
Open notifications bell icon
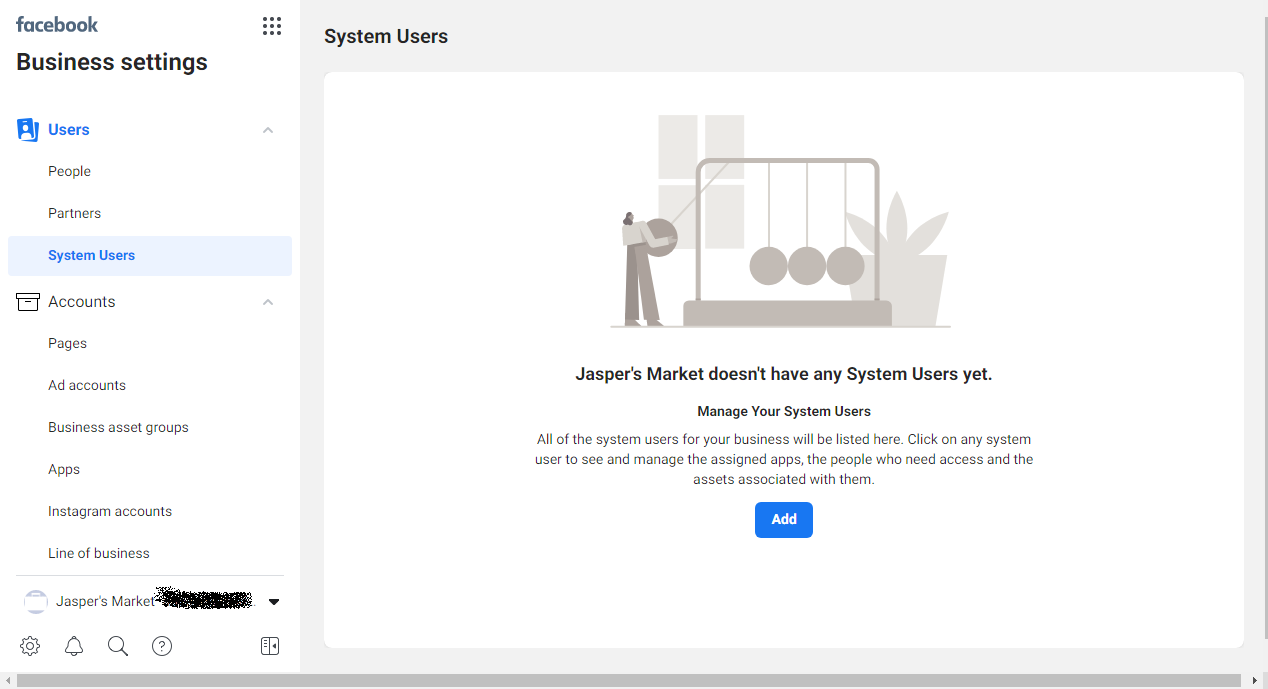point(74,646)
